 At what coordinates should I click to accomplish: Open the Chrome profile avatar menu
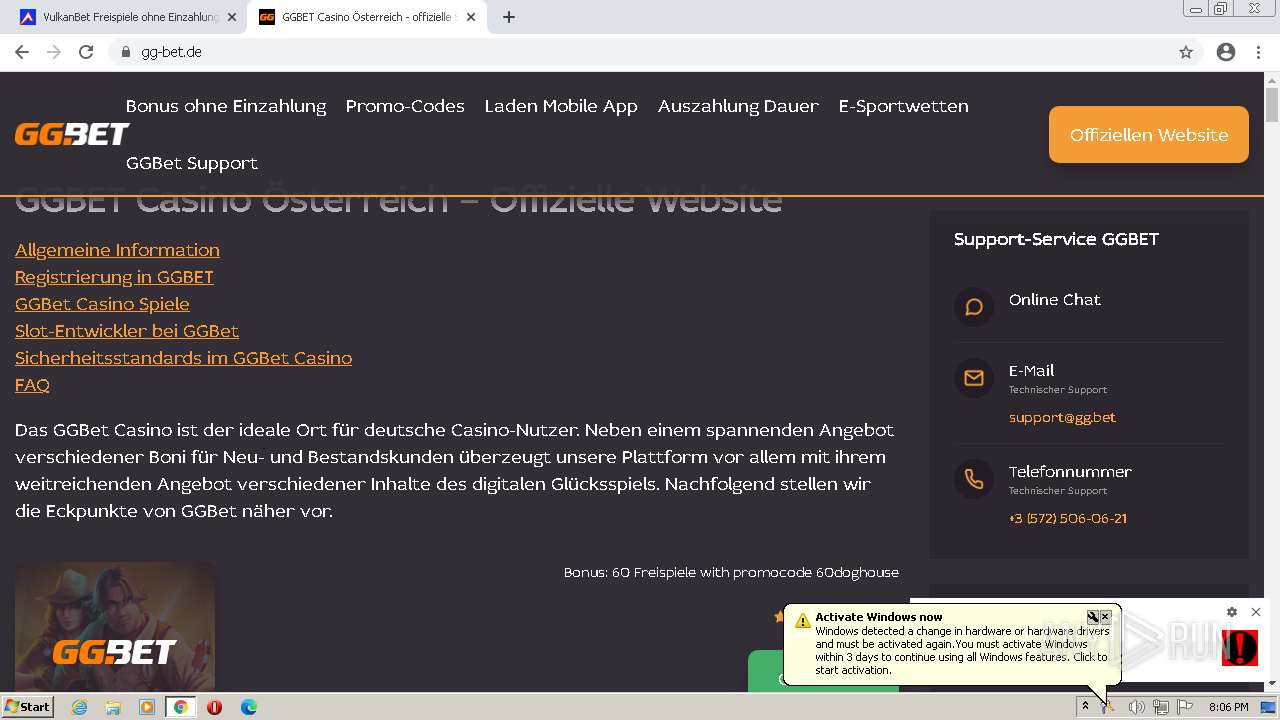pos(1226,52)
